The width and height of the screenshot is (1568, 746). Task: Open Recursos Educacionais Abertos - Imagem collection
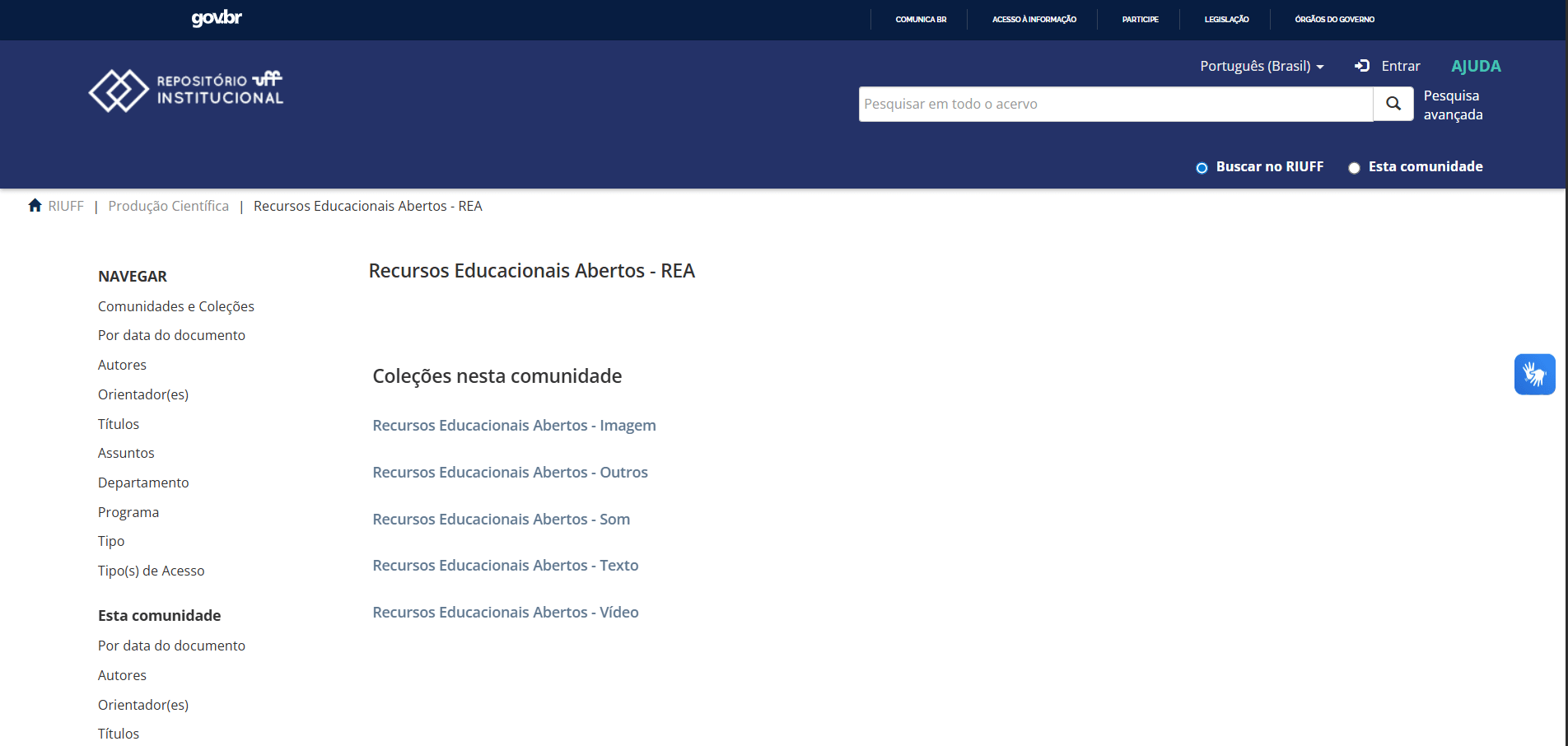[x=514, y=426]
